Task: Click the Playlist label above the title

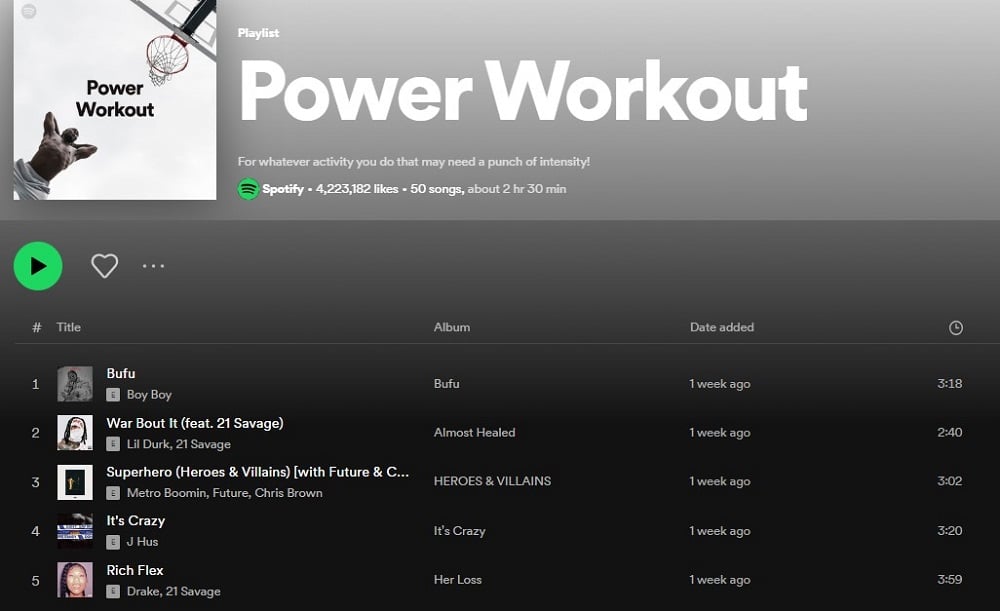Action: 258,33
